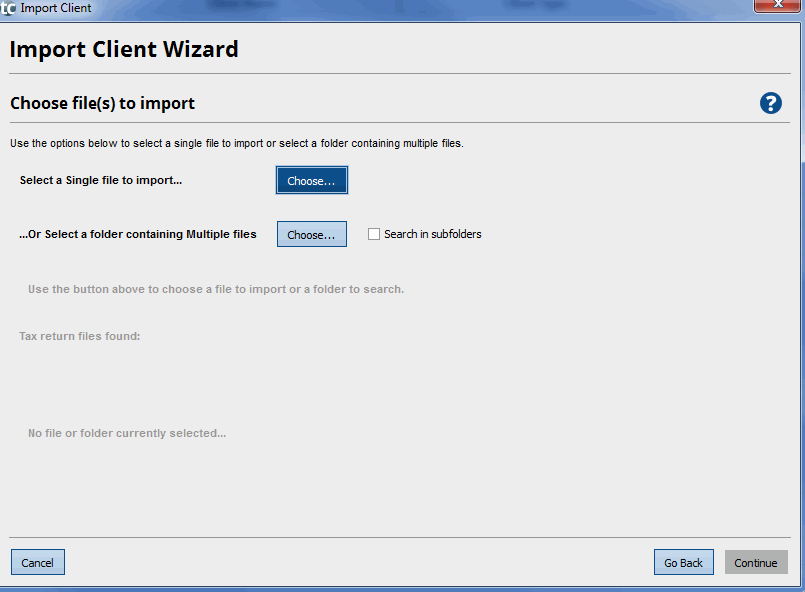Click the 'Or Select a folder containing Multiple files' label
Viewport: 805px width, 592px height.
pyautogui.click(x=138, y=235)
